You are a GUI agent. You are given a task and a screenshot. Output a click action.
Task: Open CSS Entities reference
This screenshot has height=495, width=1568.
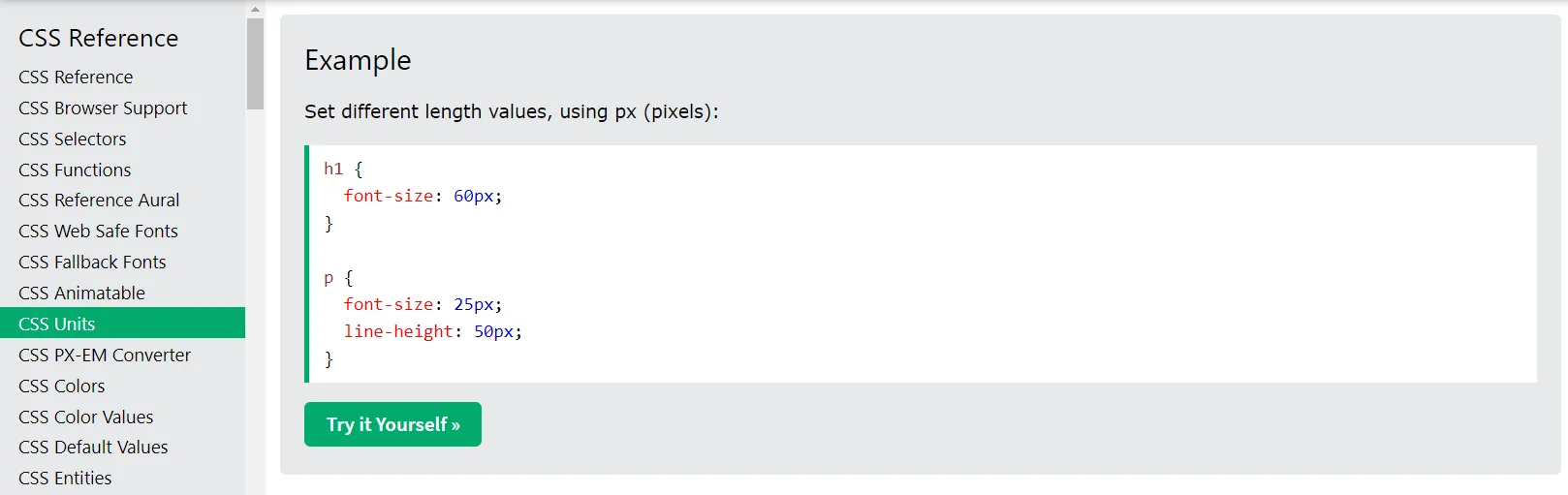pyautogui.click(x=65, y=479)
